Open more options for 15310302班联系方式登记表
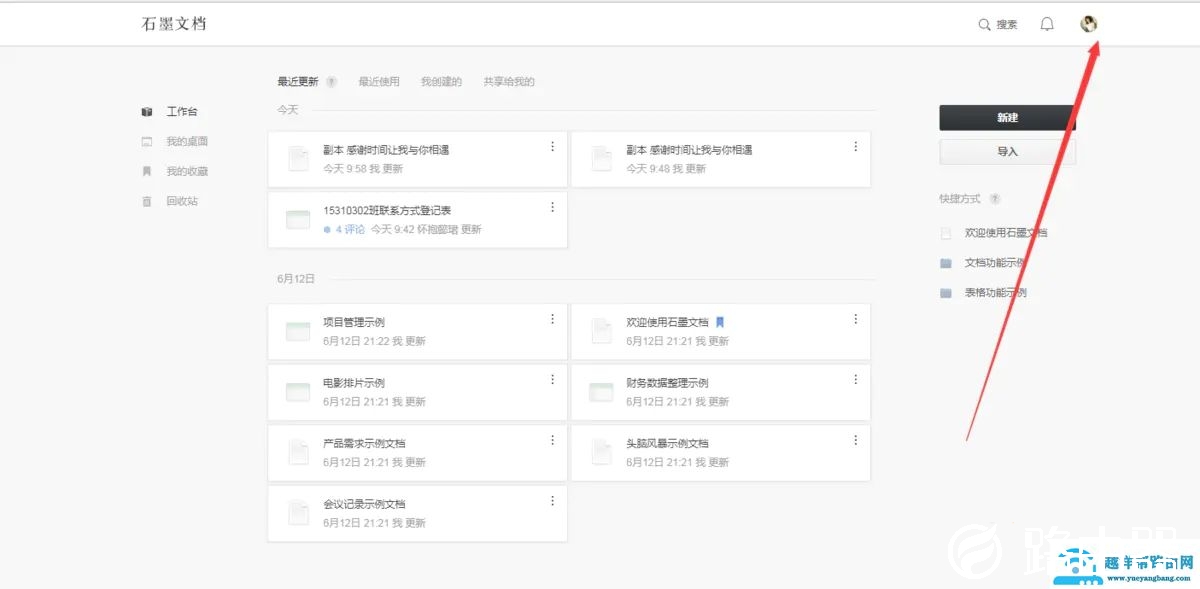The image size is (1200, 589). coord(552,207)
